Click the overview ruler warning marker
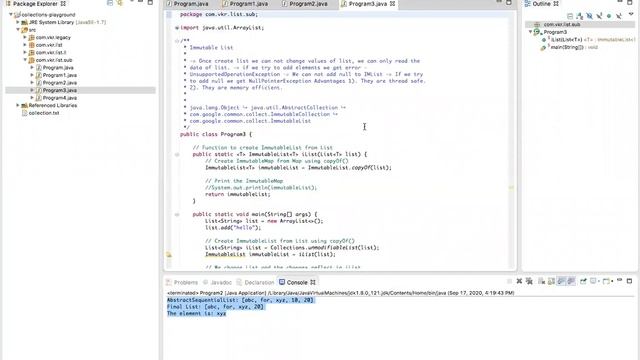Viewport: 640px width, 360px height. [511, 187]
